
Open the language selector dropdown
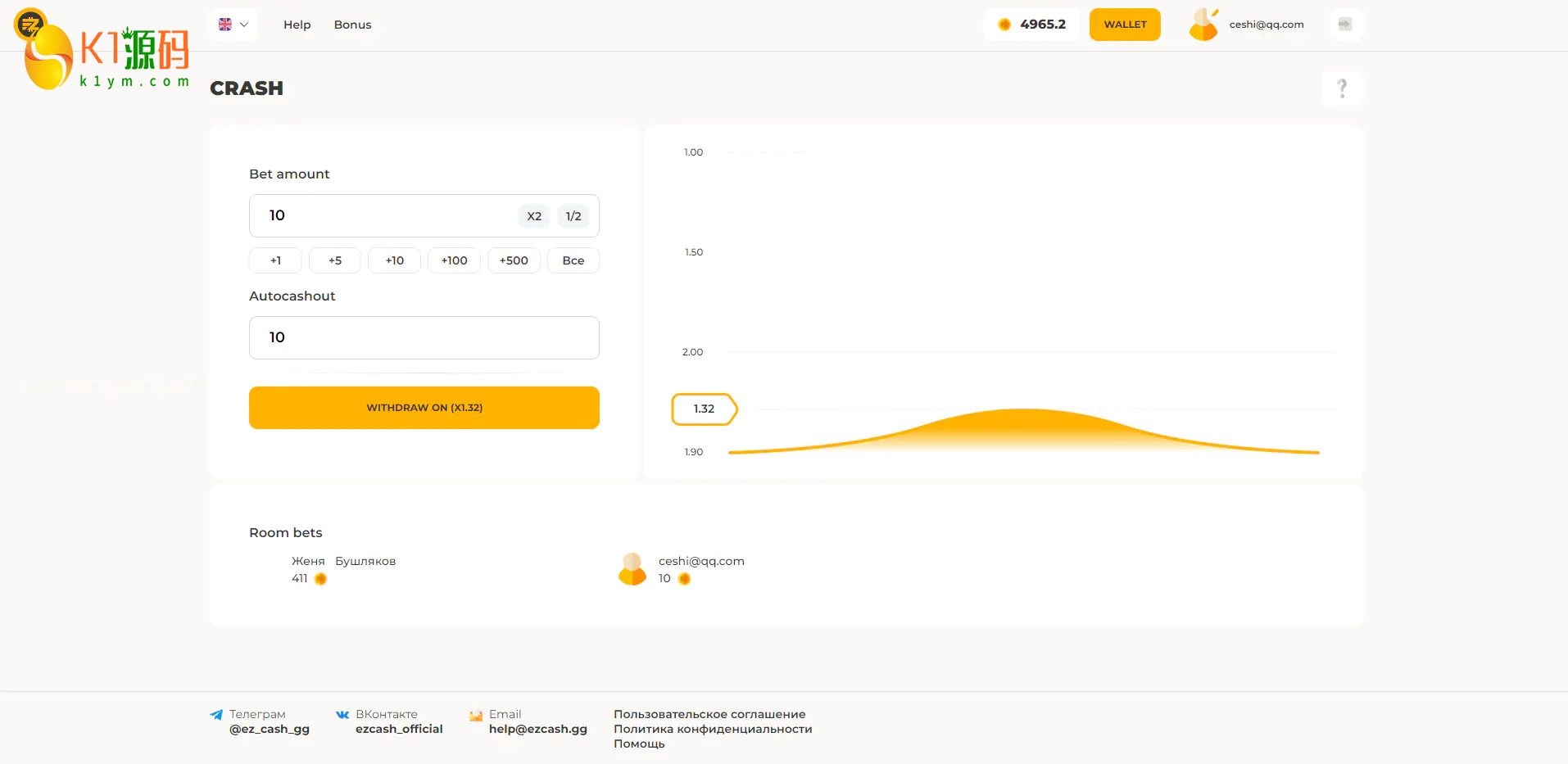click(233, 25)
